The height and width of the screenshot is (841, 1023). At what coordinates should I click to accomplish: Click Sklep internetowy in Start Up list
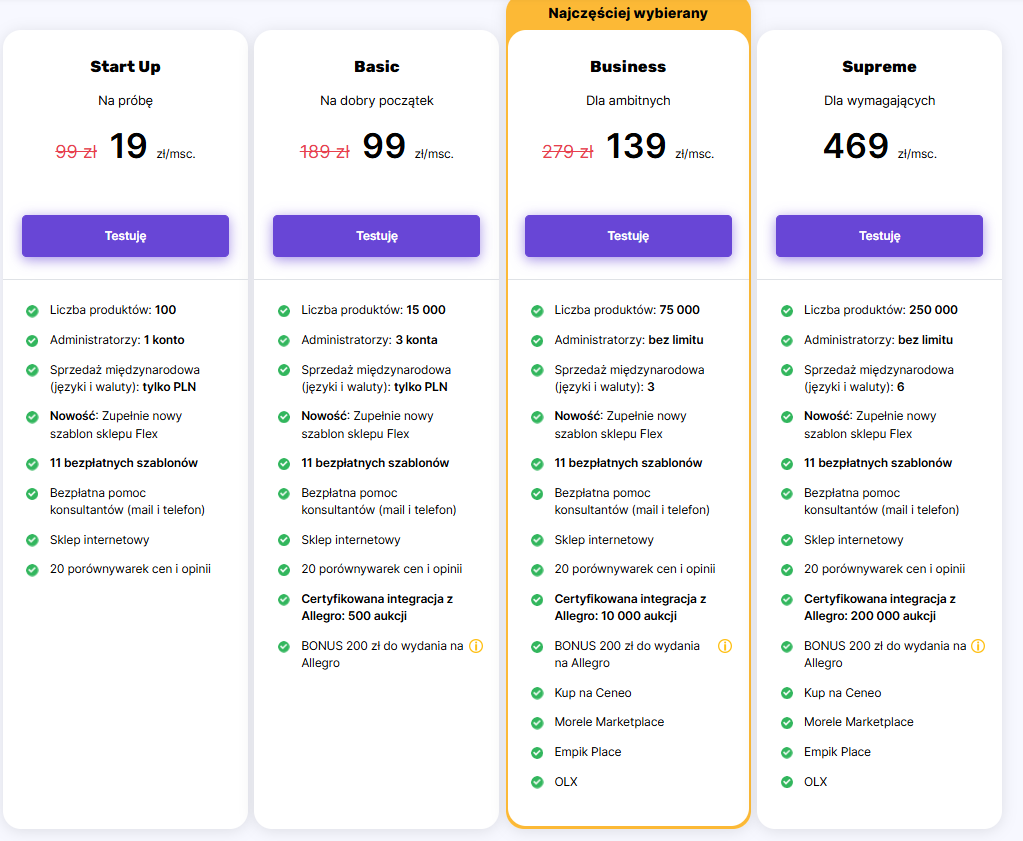pos(99,540)
